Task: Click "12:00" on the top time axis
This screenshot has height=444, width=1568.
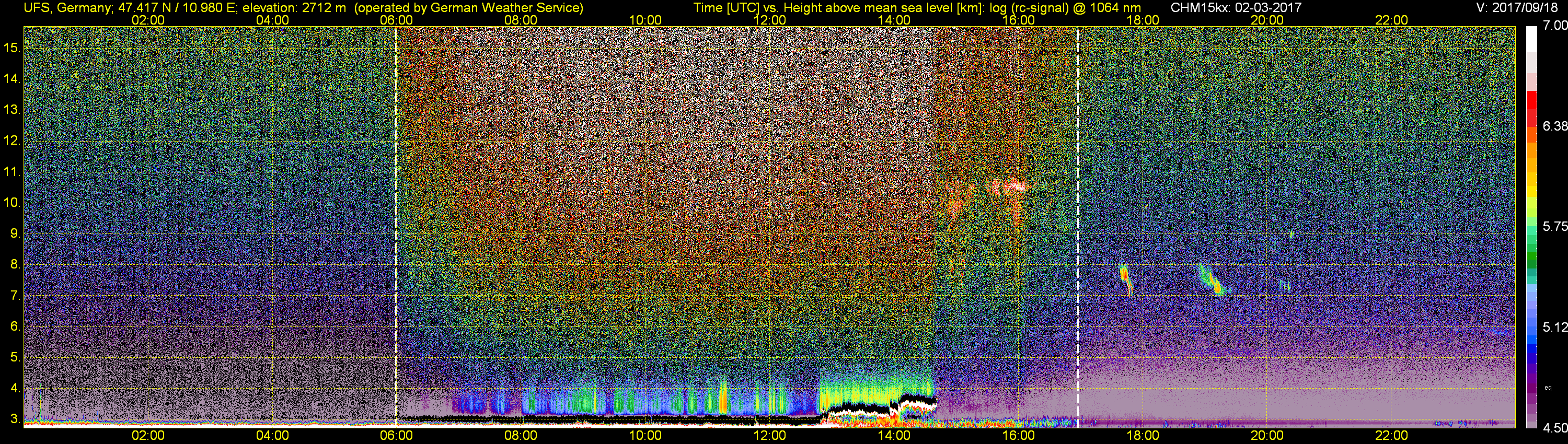Action: (769, 20)
